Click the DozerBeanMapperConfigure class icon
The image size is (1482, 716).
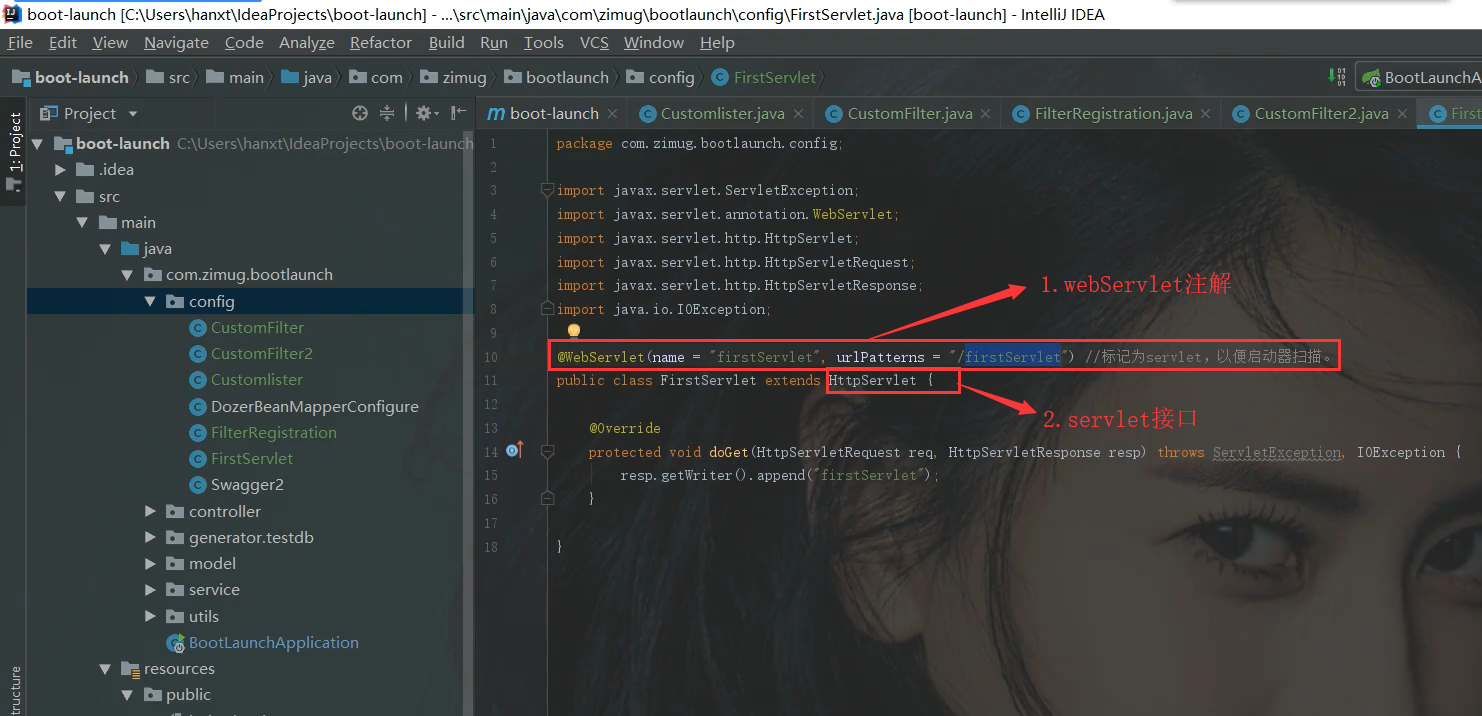coord(198,407)
